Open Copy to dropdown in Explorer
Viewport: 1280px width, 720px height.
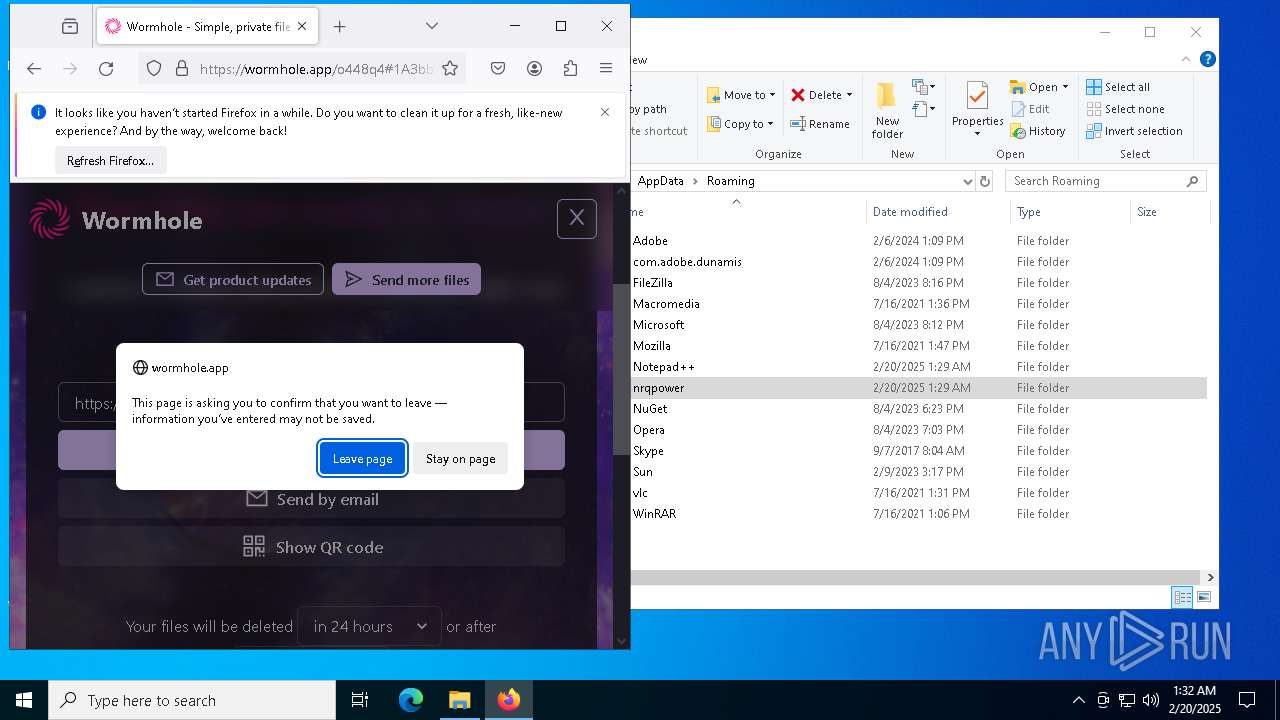point(741,124)
